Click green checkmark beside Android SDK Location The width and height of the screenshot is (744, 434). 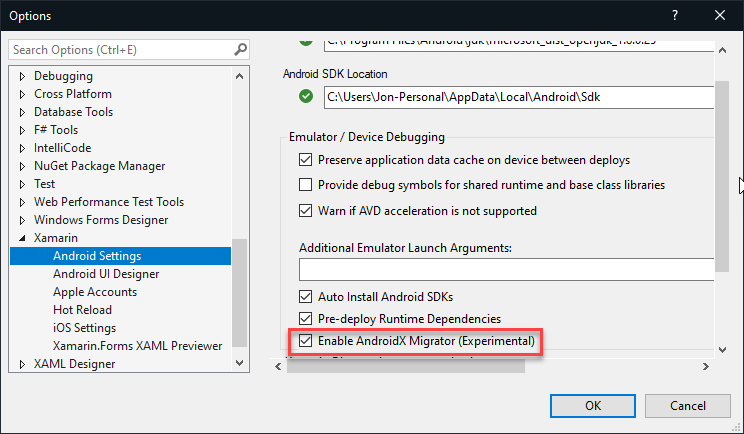pos(305,97)
